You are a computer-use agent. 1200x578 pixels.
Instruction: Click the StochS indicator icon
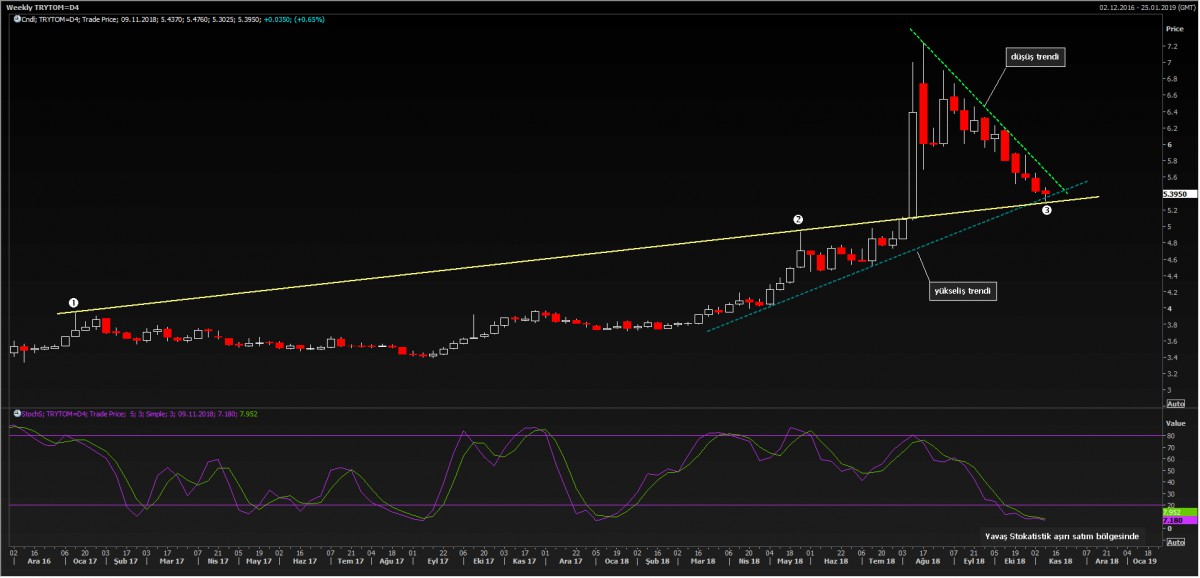(16, 411)
